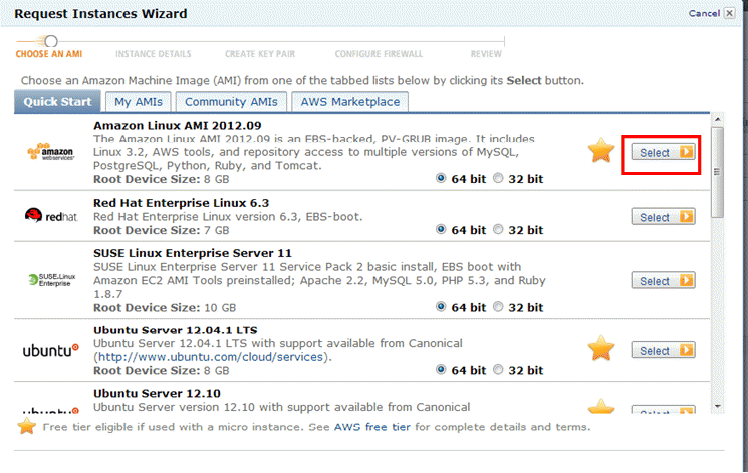Click the scroll up arrow of the AMI list
The width and height of the screenshot is (748, 473).
click(717, 119)
